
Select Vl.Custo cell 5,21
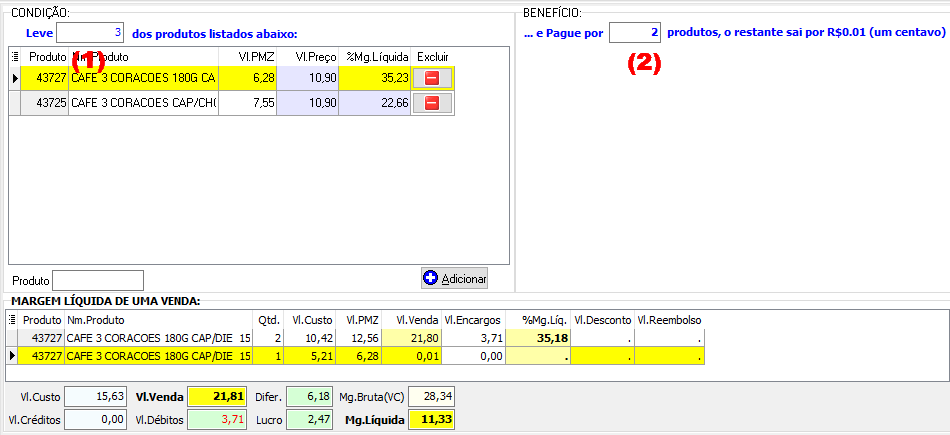click(x=309, y=357)
